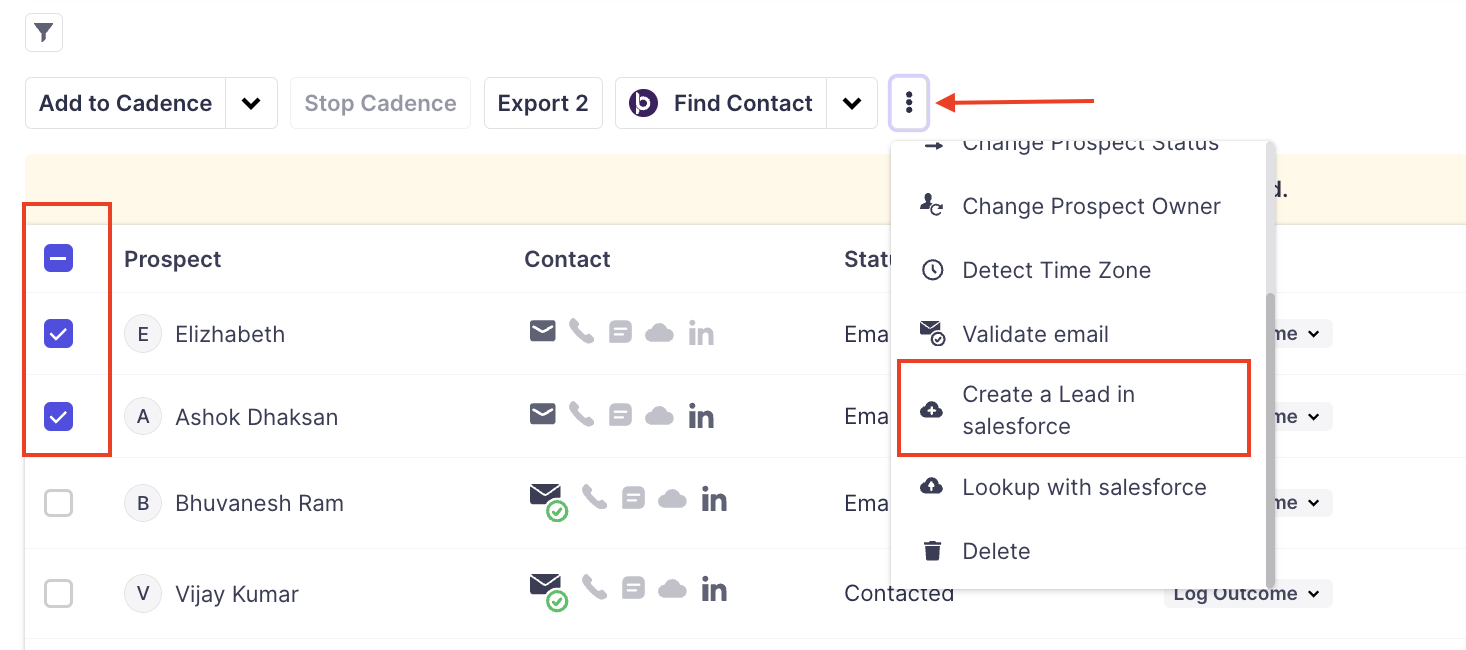This screenshot has width=1466, height=650.
Task: Select Validate email menu option
Action: [1035, 334]
